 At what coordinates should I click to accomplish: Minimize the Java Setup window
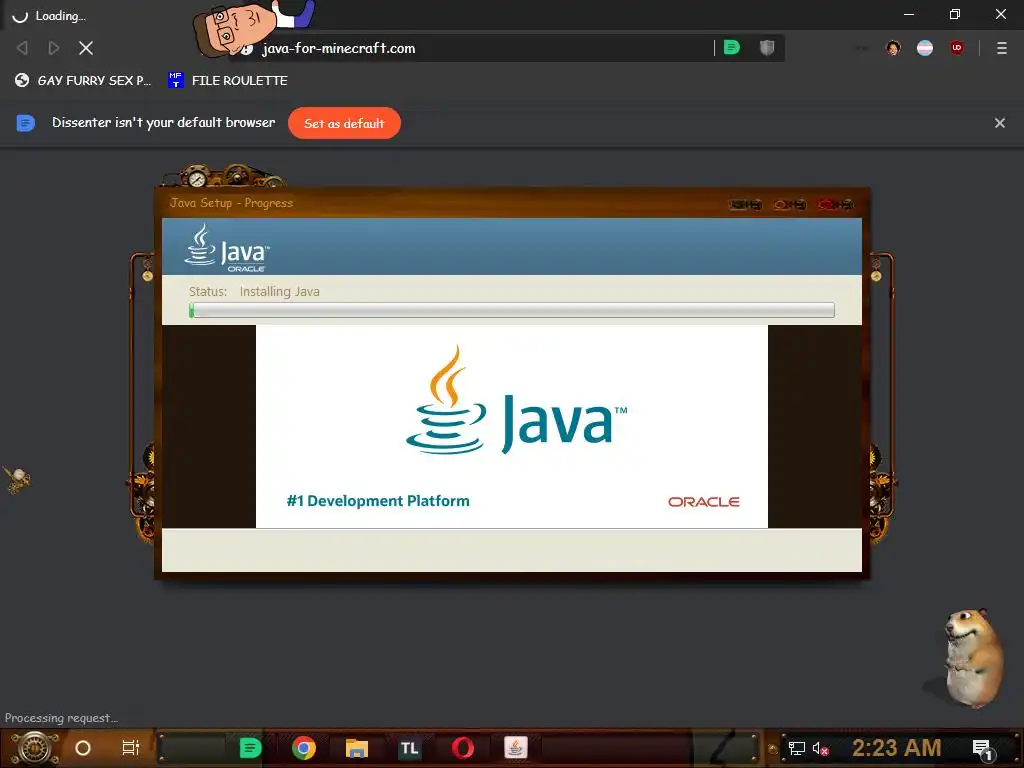(745, 204)
